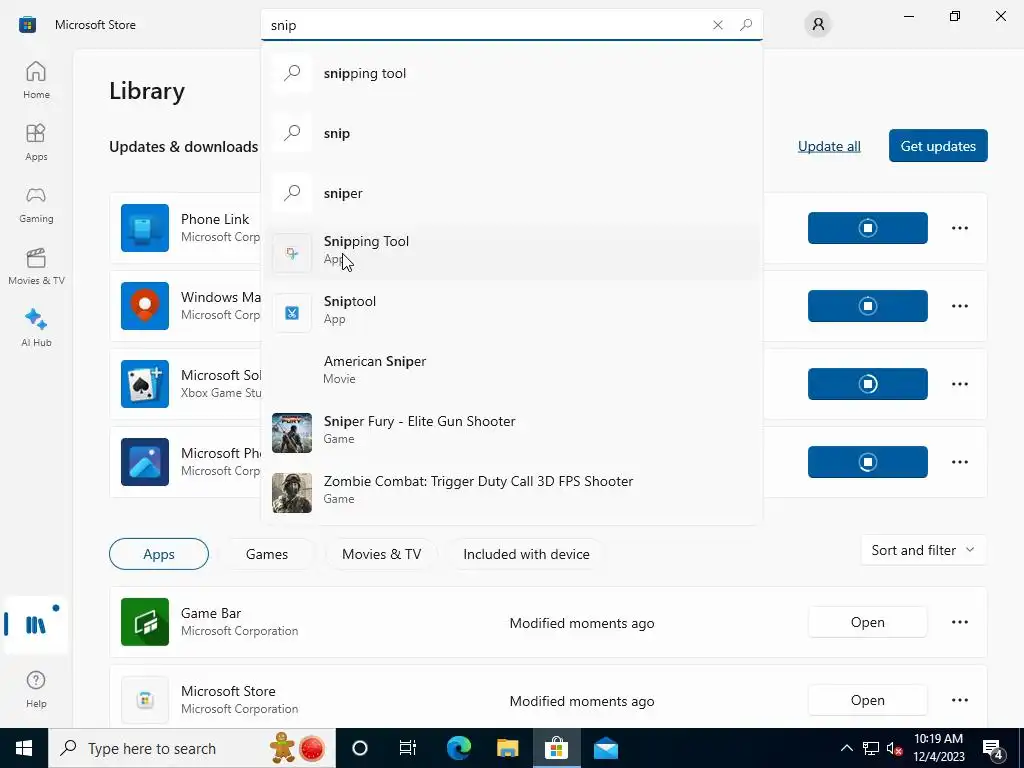The image size is (1024, 768).
Task: Open Cortana circle on the taskbar
Action: pos(360,748)
